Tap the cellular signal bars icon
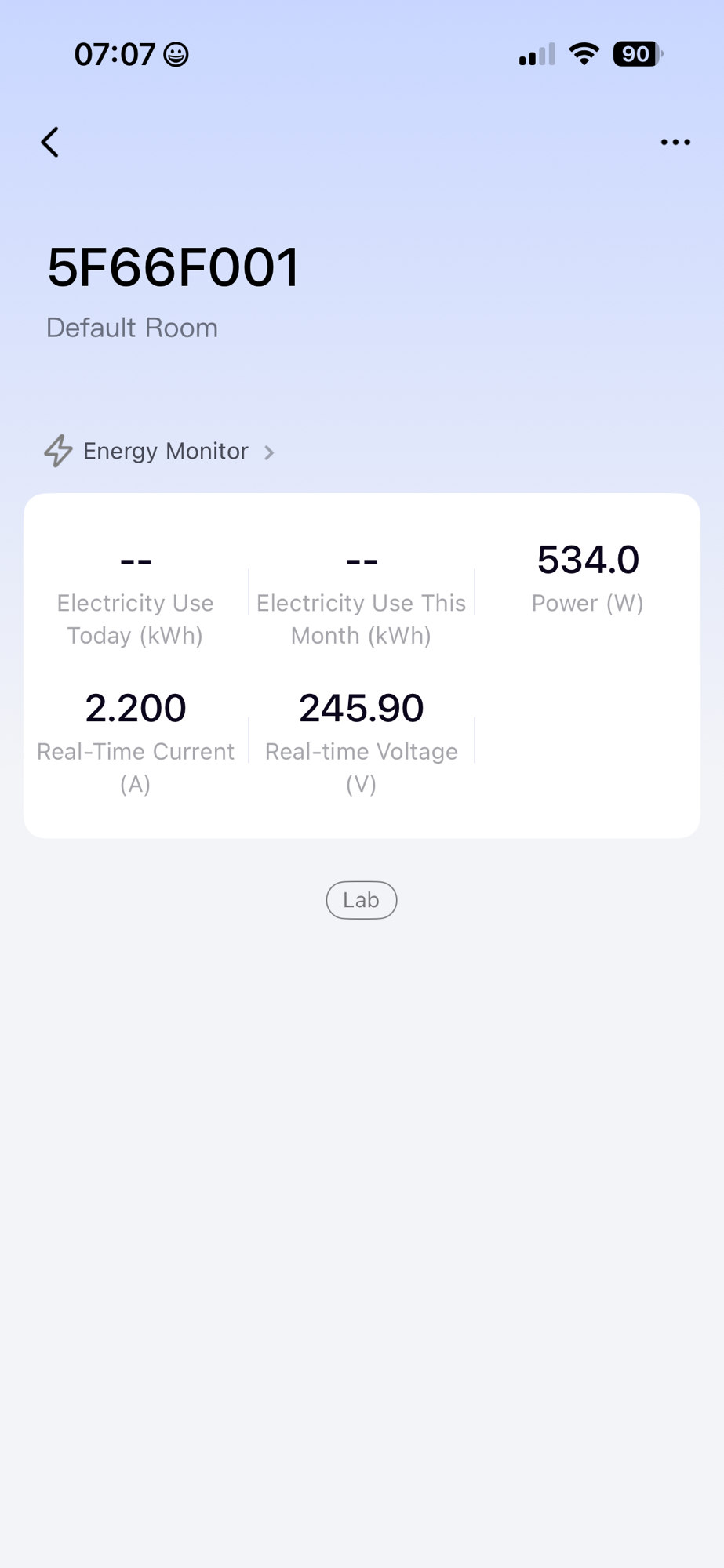 (537, 55)
